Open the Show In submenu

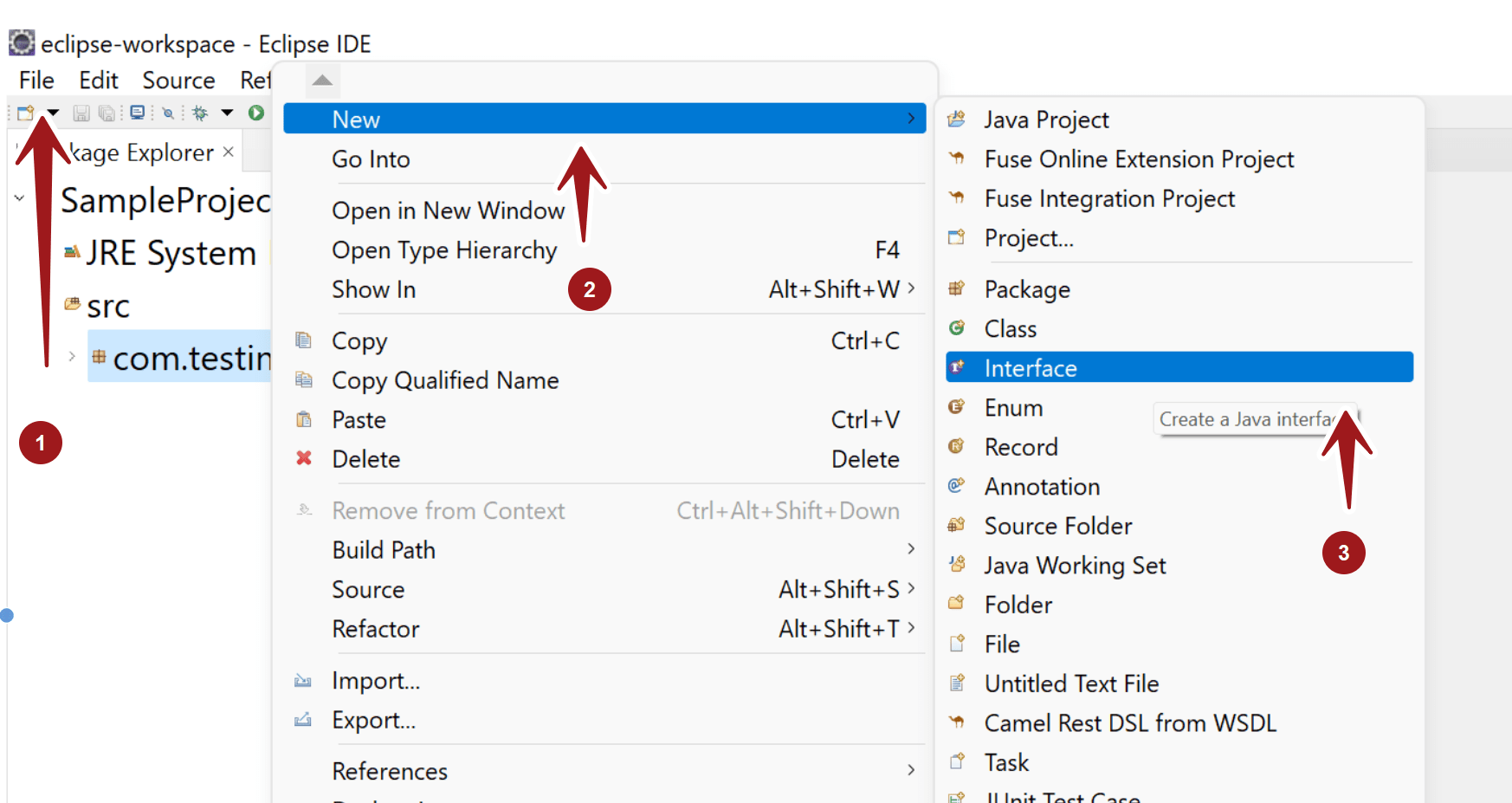click(x=374, y=289)
